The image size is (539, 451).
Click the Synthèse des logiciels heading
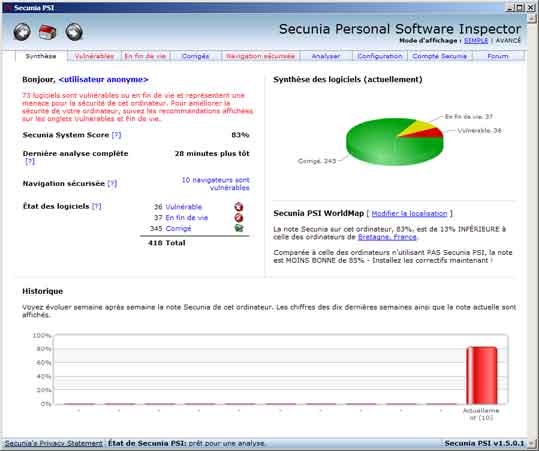pos(348,79)
